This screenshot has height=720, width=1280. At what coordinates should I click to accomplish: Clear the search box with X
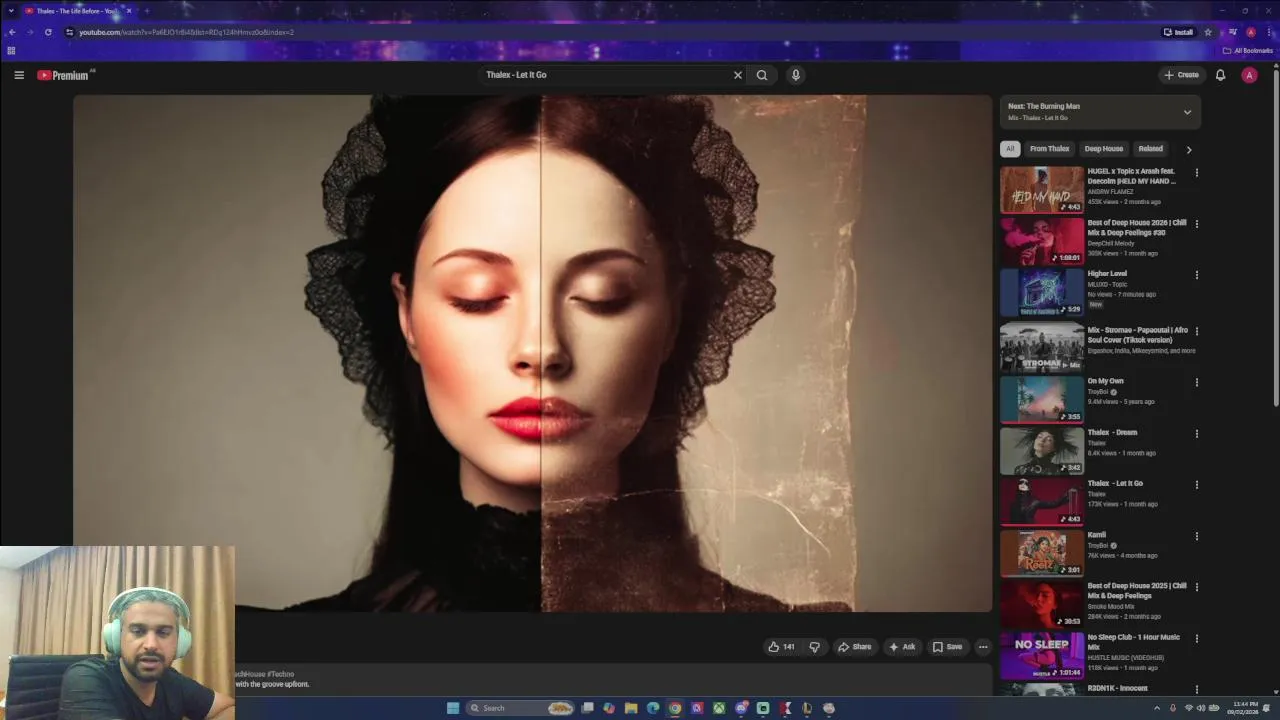pyautogui.click(x=738, y=75)
